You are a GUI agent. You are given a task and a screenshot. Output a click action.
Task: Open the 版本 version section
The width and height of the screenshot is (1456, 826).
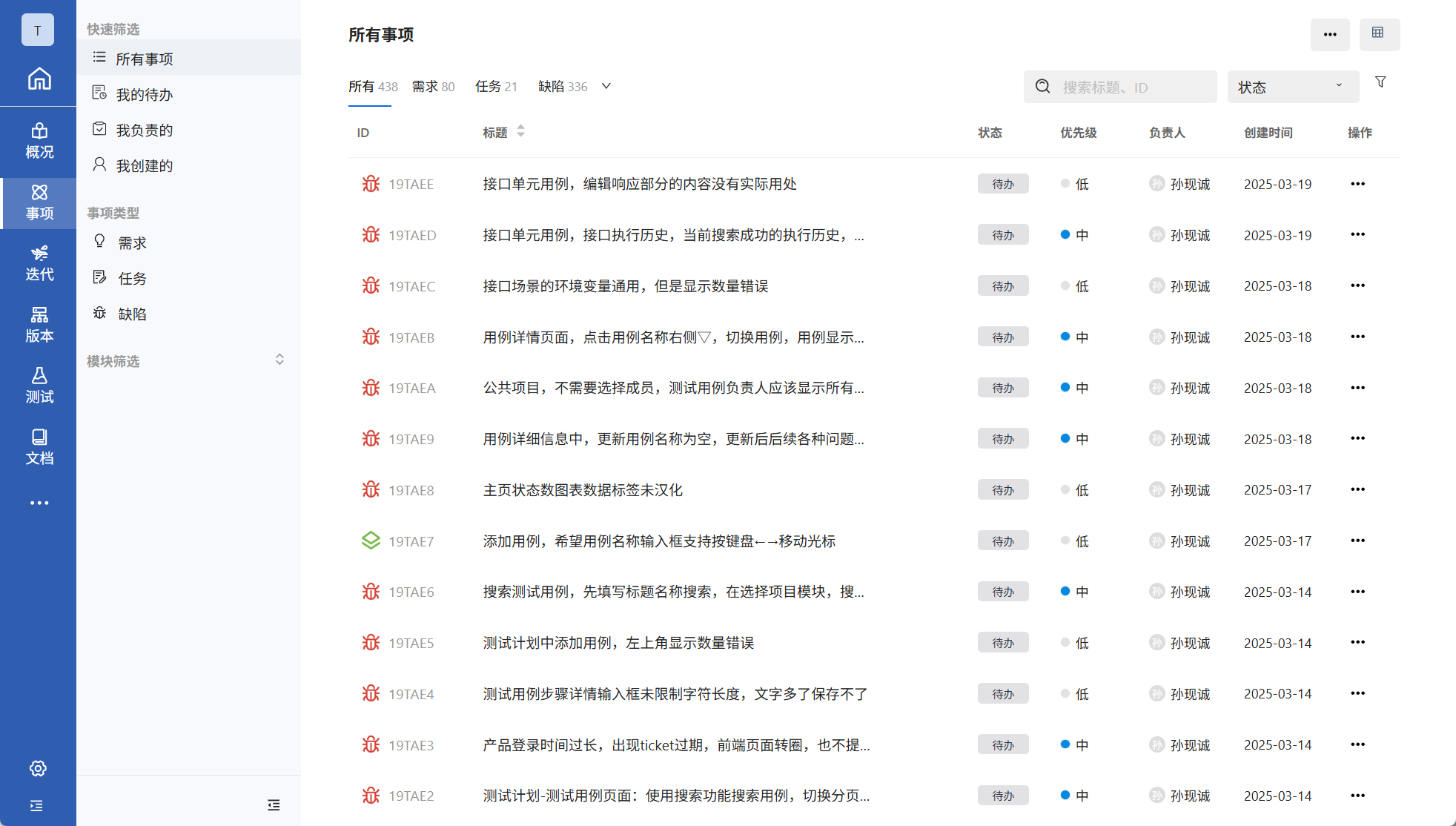pyautogui.click(x=39, y=324)
